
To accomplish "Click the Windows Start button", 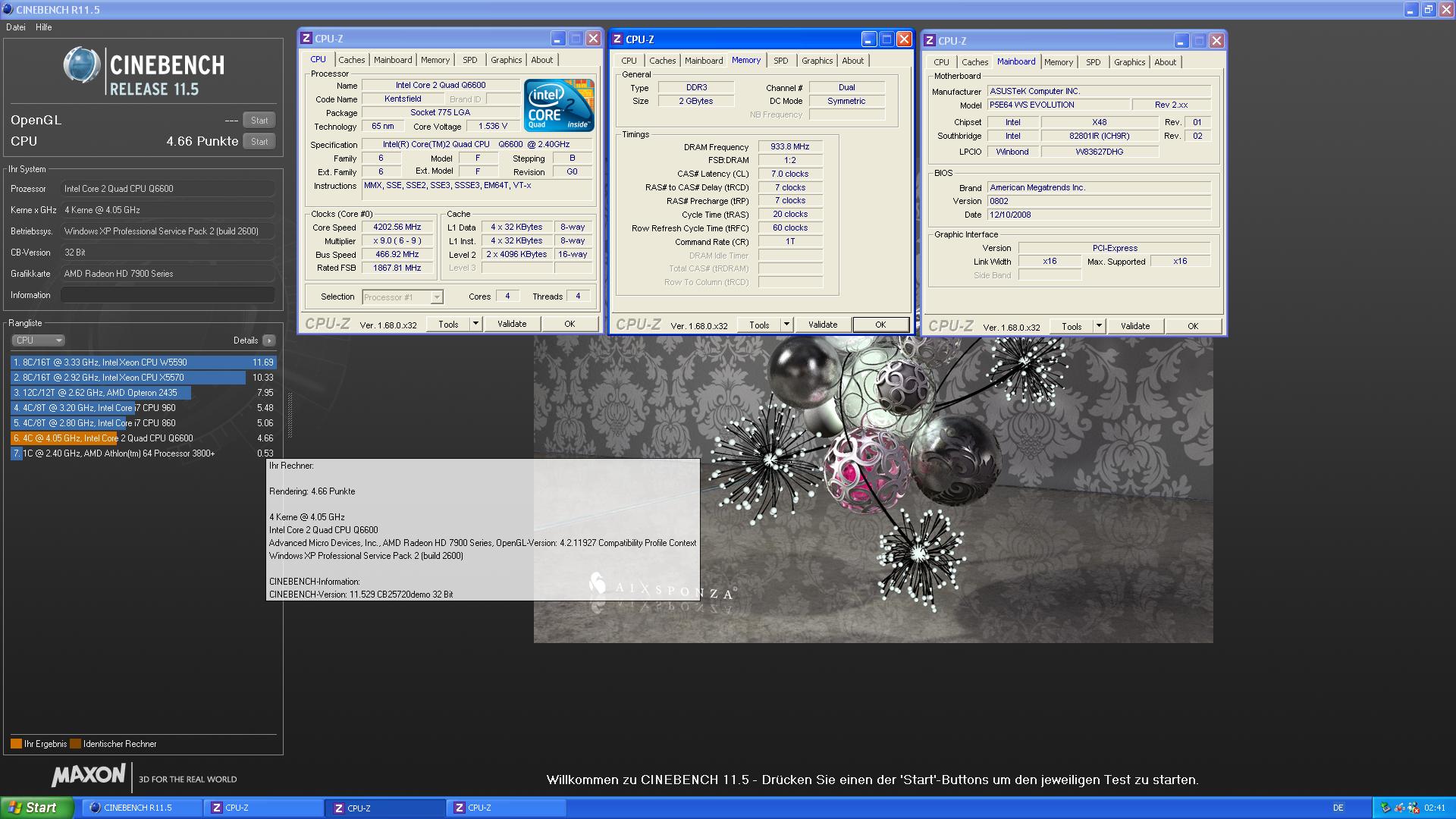I will tap(37, 808).
